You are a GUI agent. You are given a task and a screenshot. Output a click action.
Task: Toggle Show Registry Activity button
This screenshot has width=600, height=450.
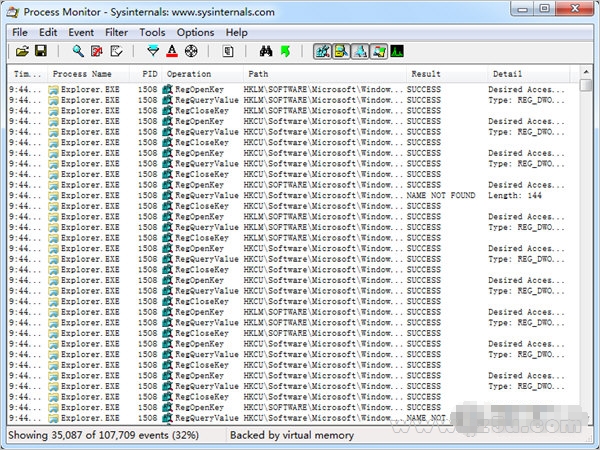[x=322, y=51]
